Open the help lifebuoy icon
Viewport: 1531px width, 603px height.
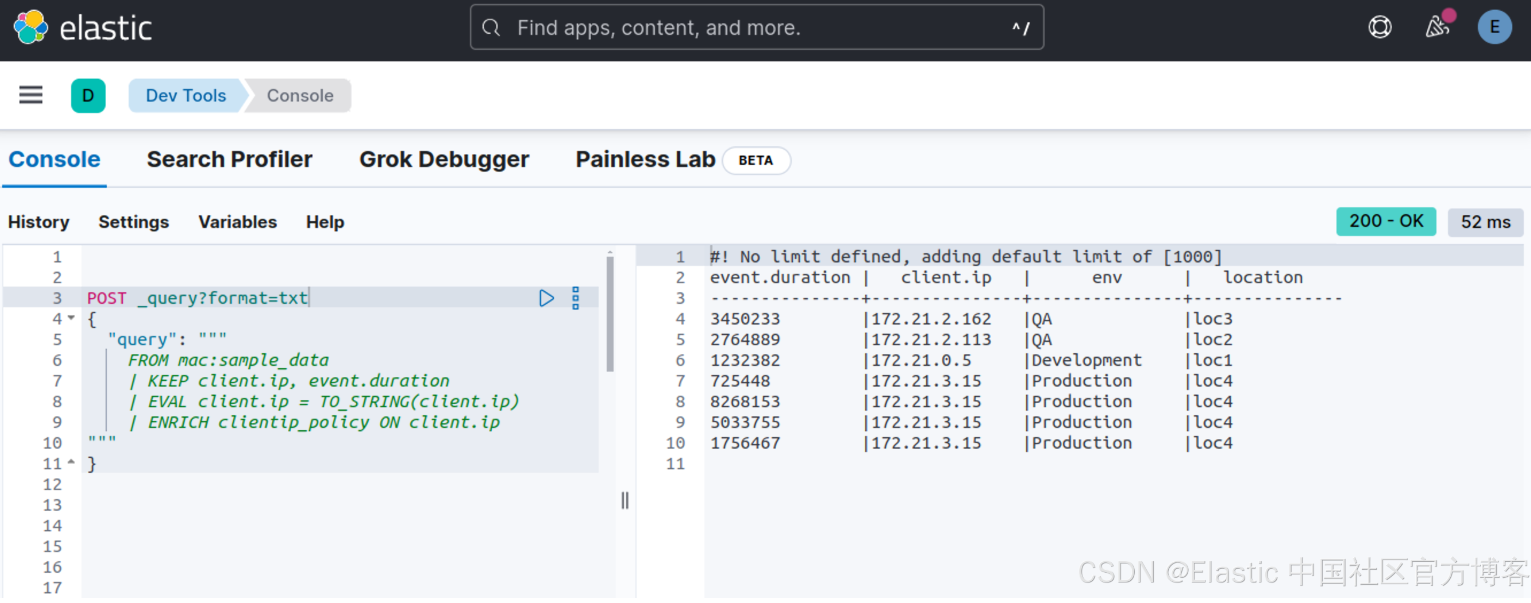pos(1380,28)
